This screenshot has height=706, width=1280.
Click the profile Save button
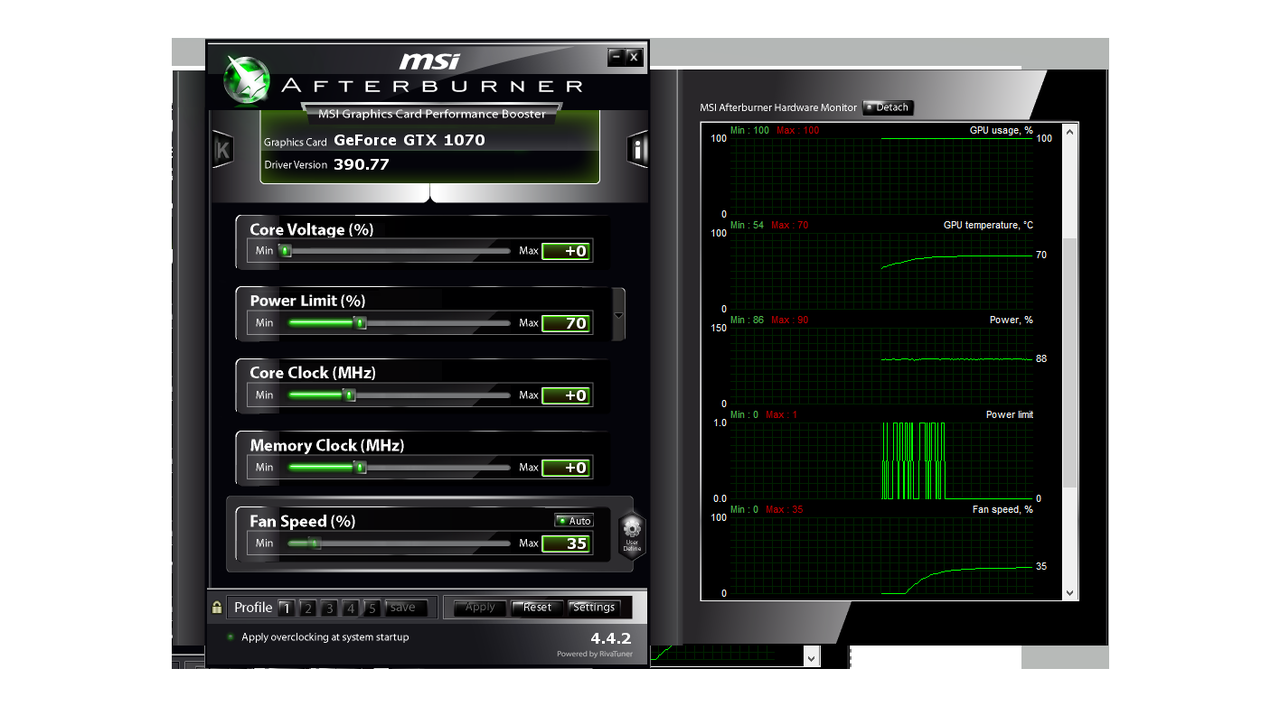pos(404,608)
